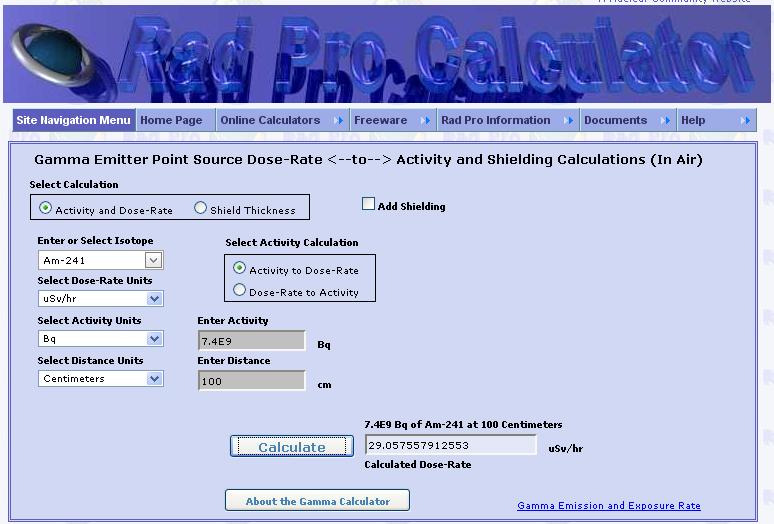Click the Freeware submenu arrow
774x524 pixels.
coord(426,120)
